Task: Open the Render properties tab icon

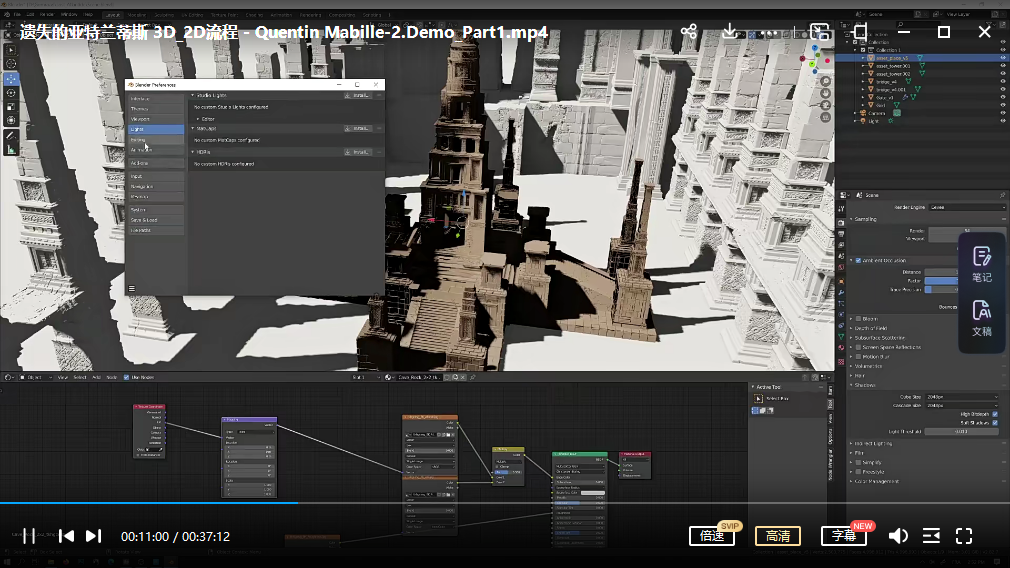Action: 841,222
